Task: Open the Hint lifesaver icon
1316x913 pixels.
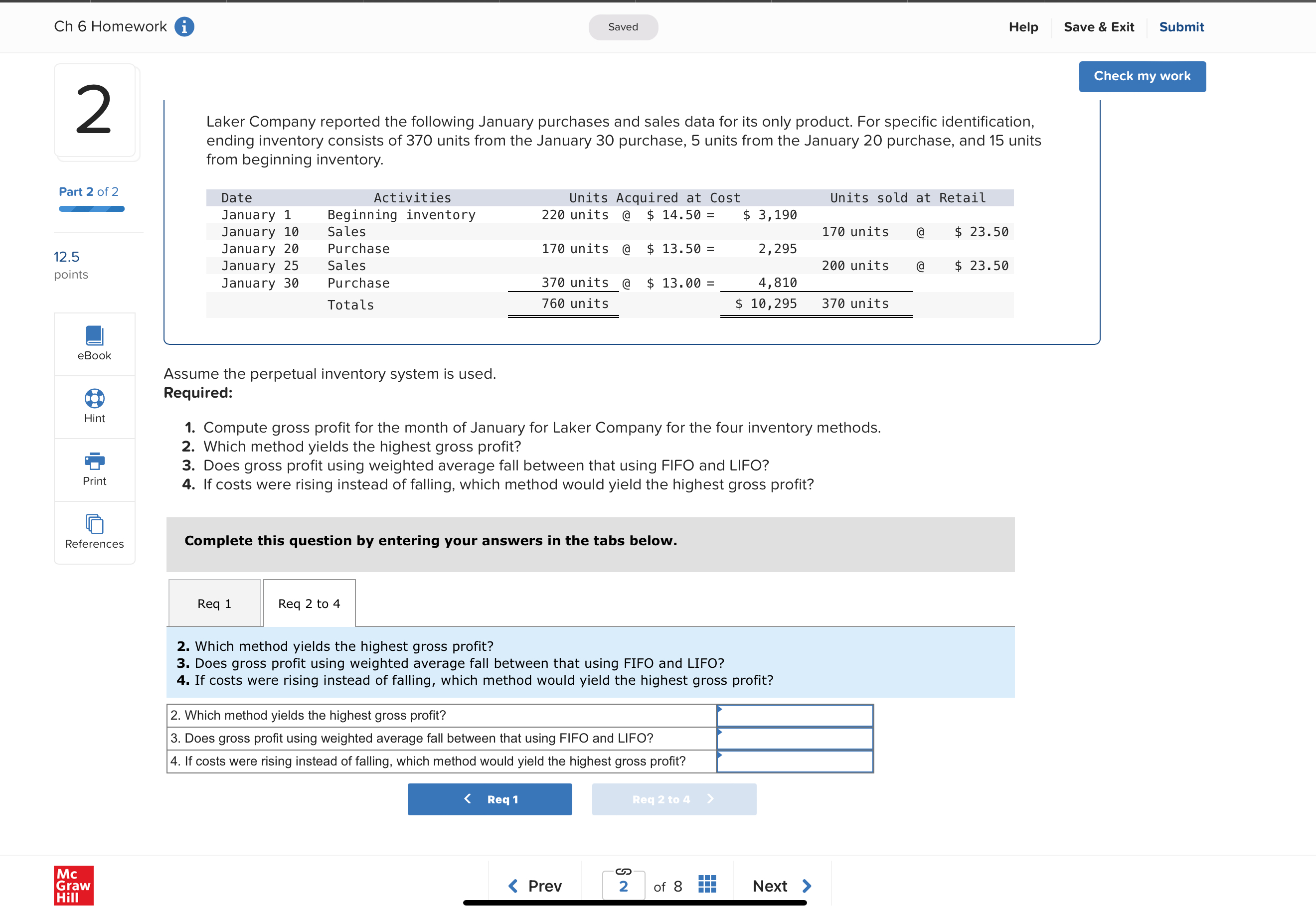Action: tap(94, 399)
